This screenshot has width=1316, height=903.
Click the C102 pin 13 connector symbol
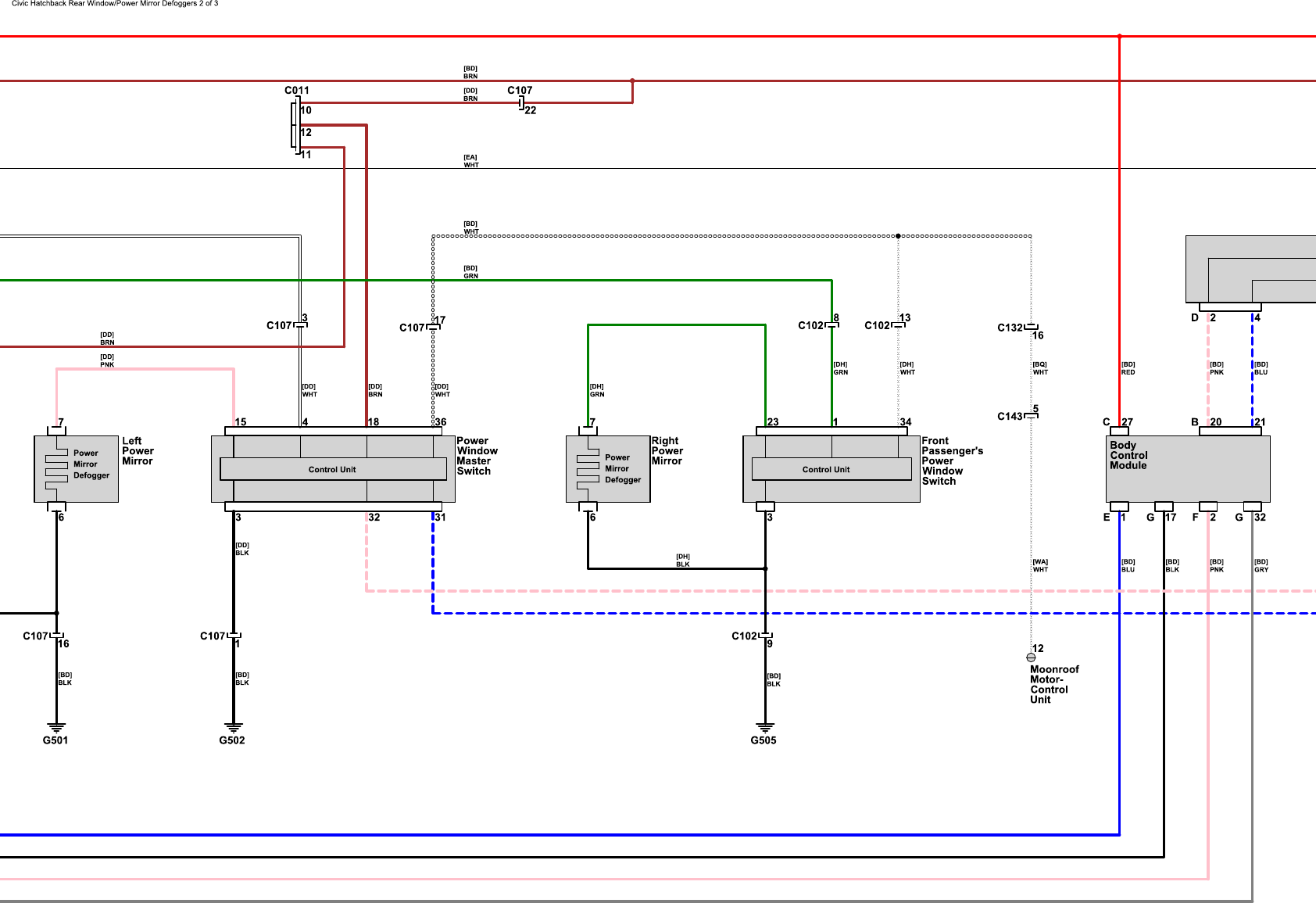point(898,325)
